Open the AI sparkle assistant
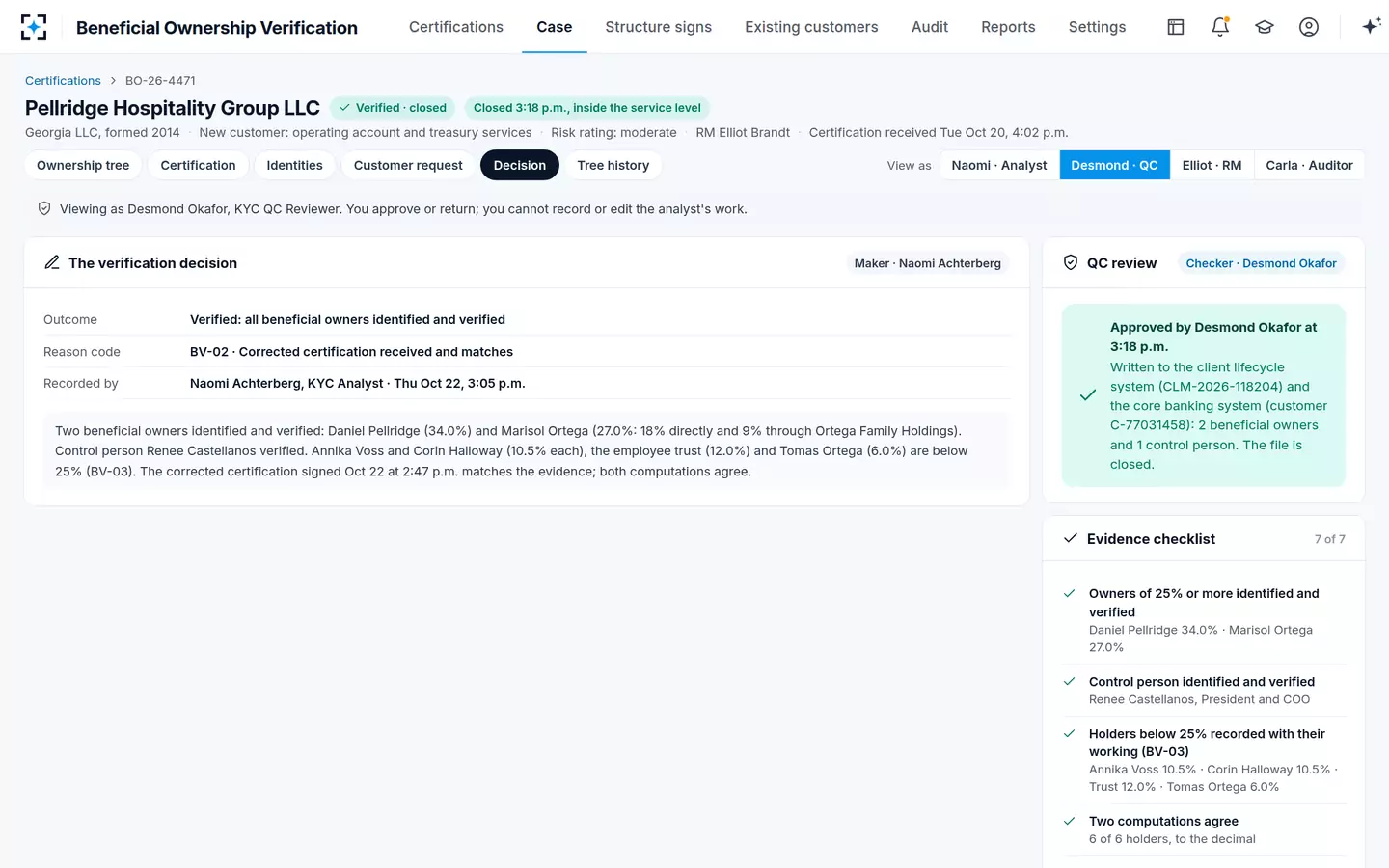1389x868 pixels. pos(1371,27)
